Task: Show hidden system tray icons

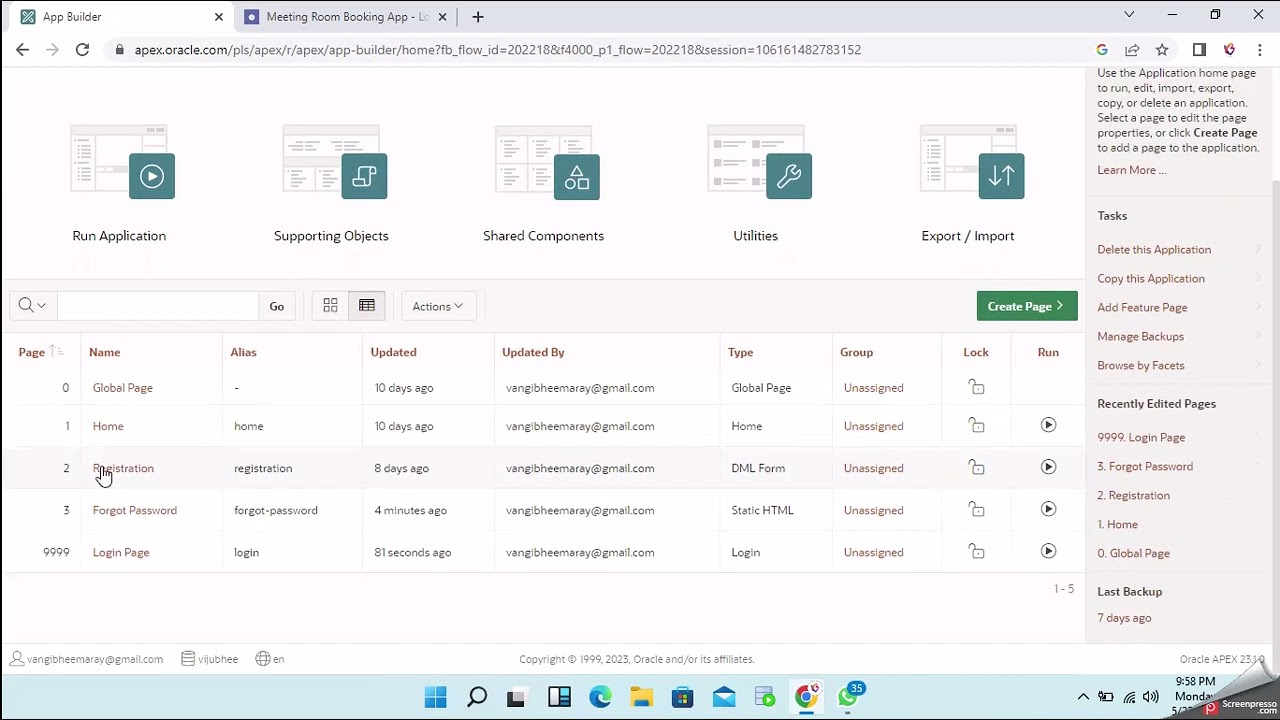Action: pyautogui.click(x=1083, y=697)
